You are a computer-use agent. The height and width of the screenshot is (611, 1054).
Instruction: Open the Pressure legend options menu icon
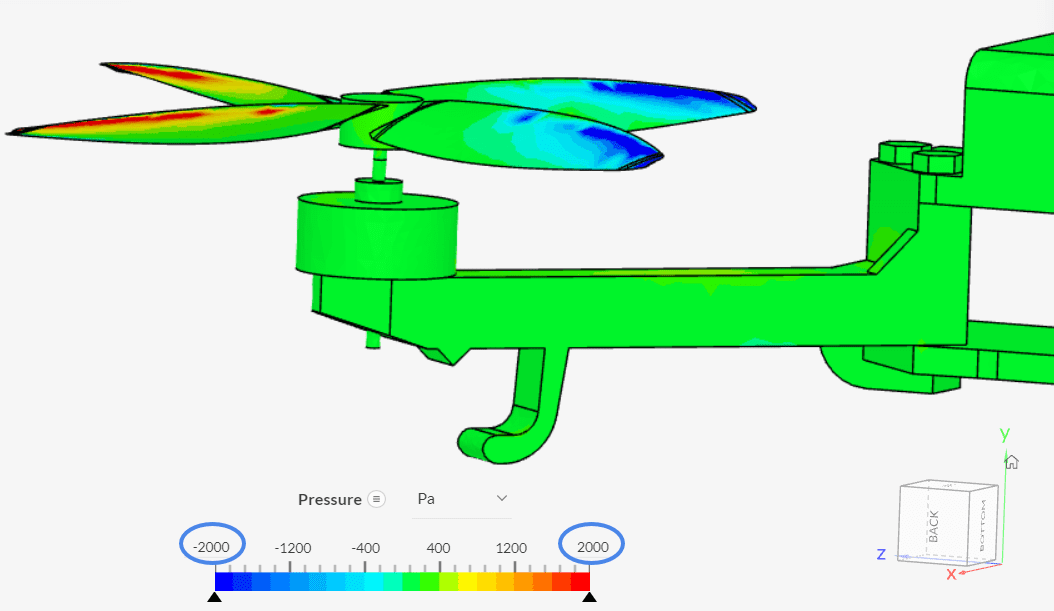click(376, 499)
